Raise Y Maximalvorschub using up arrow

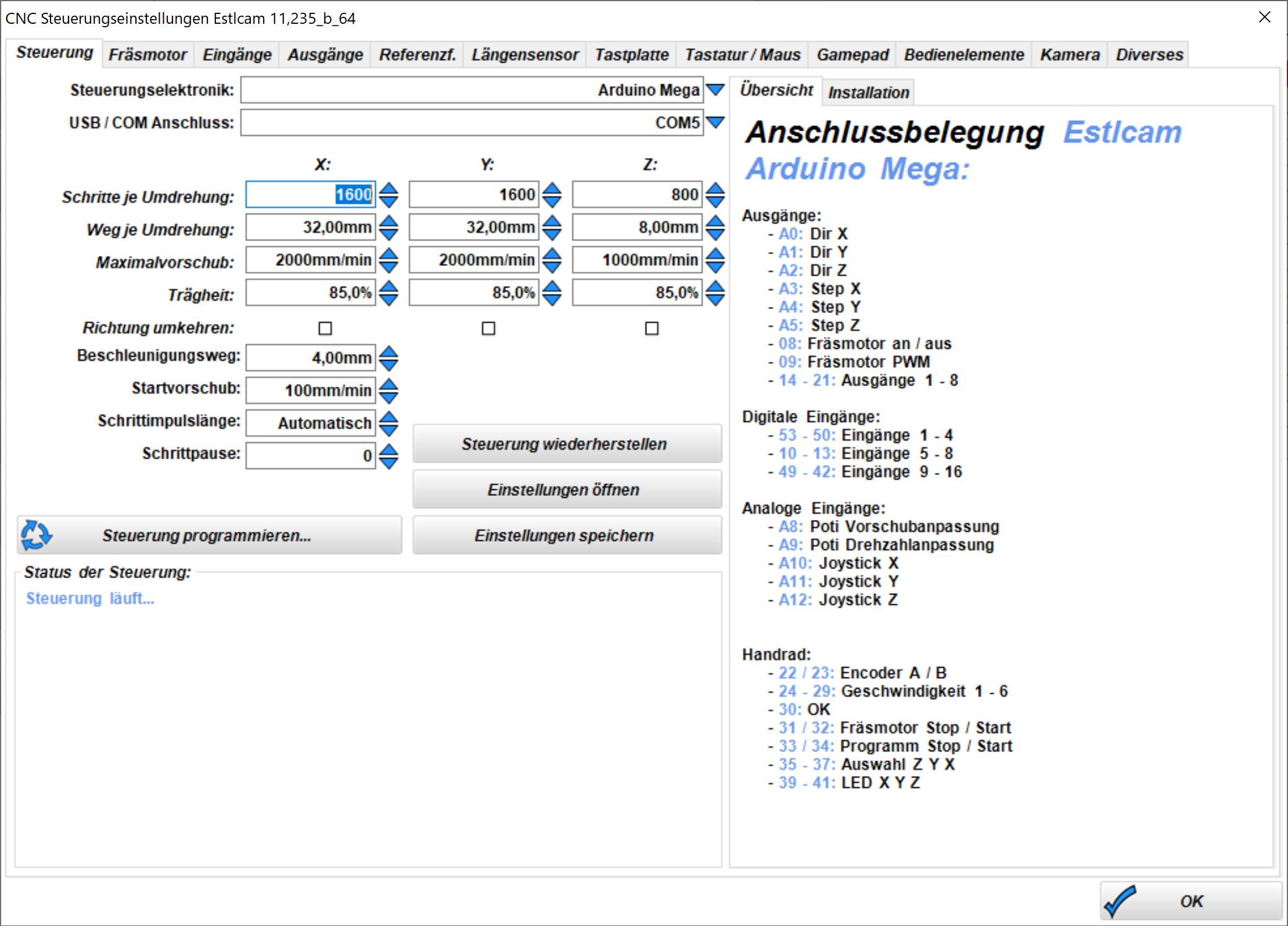[x=552, y=254]
